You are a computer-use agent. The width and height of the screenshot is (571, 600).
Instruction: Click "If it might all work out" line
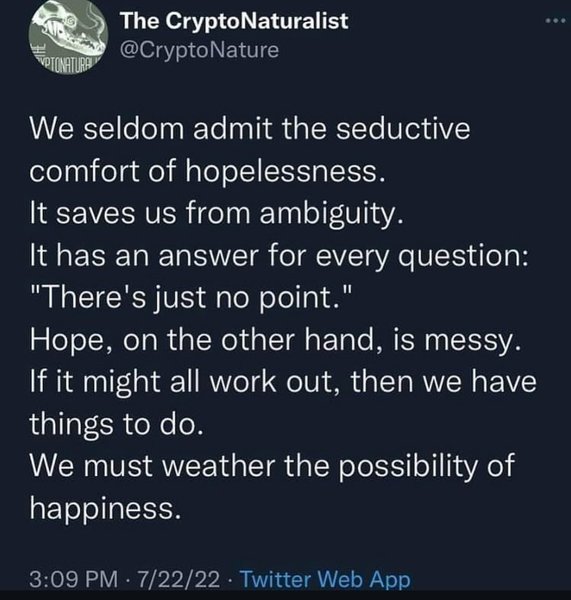click(283, 382)
